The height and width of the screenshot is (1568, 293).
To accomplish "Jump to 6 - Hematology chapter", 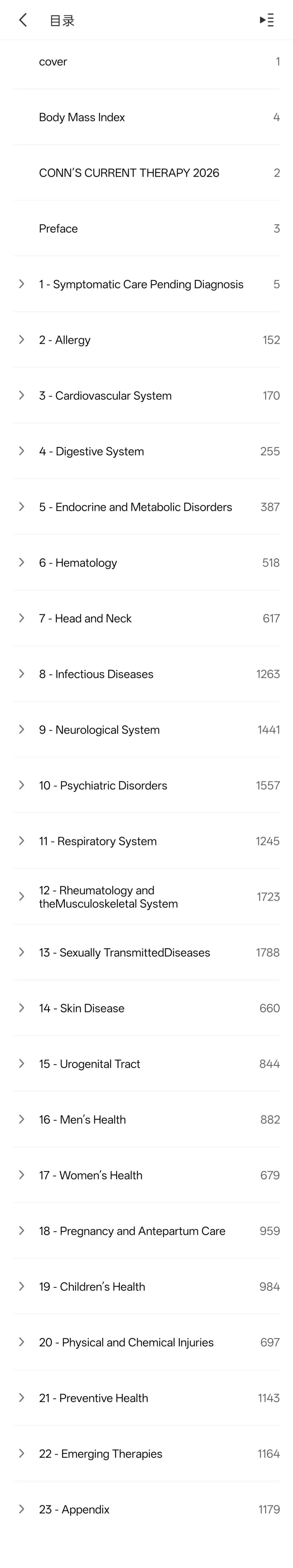I will (146, 563).
